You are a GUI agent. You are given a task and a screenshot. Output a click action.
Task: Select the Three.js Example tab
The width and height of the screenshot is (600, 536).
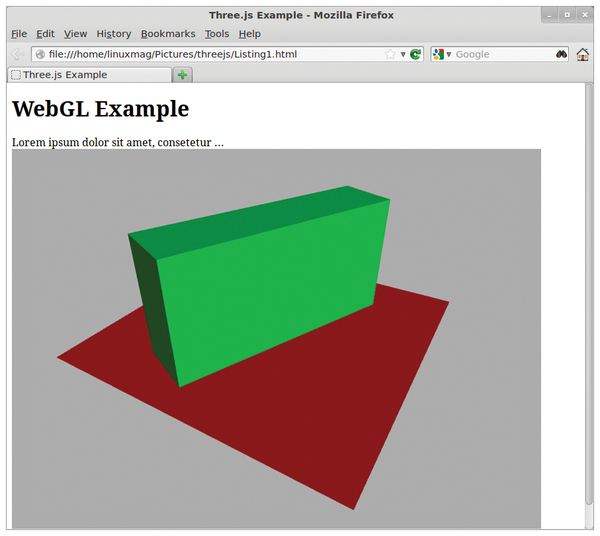click(x=88, y=75)
